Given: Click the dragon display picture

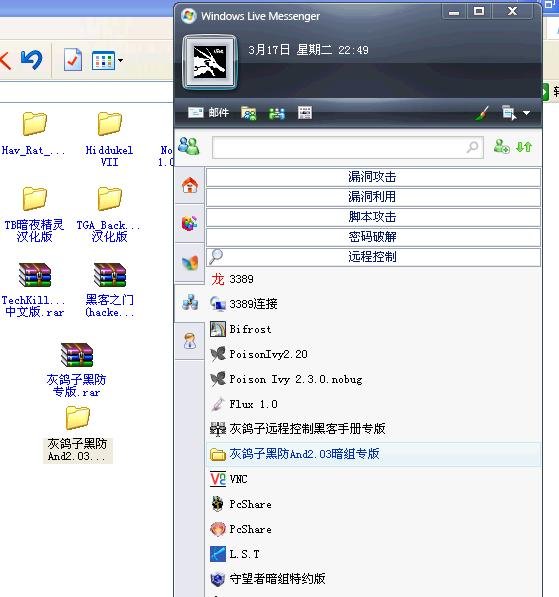Looking at the screenshot, I should pyautogui.click(x=210, y=62).
